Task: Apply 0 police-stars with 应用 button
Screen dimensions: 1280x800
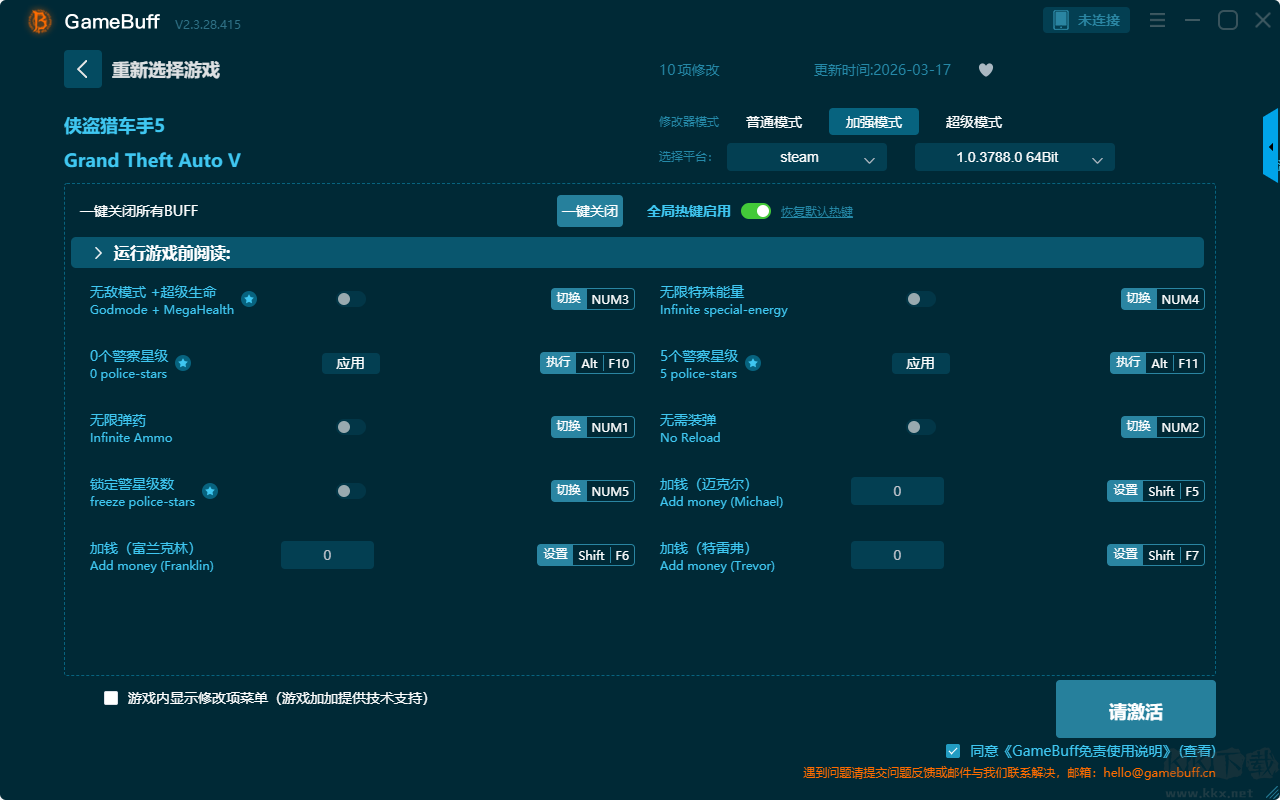Action: 351,363
